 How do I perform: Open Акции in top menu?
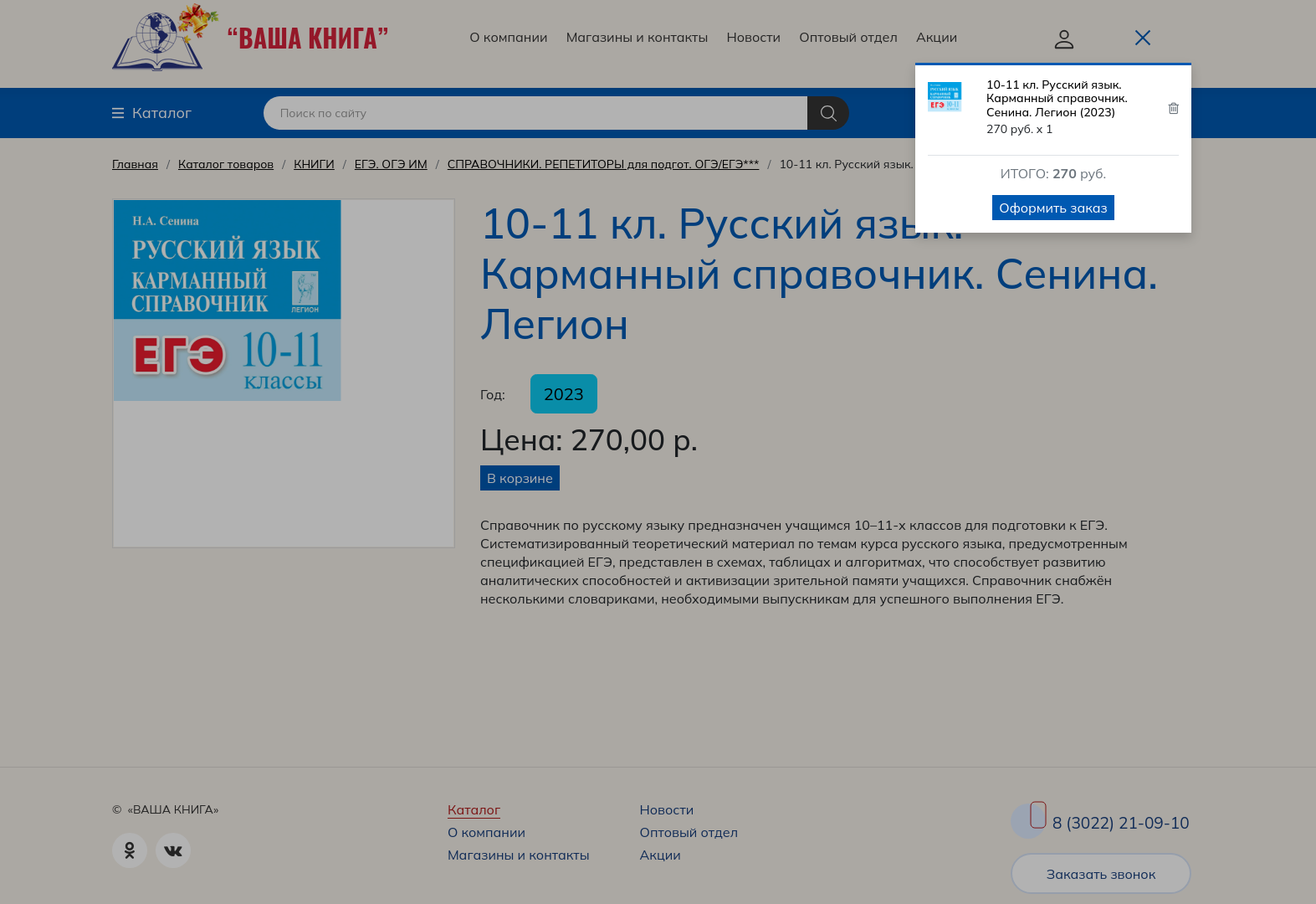936,37
